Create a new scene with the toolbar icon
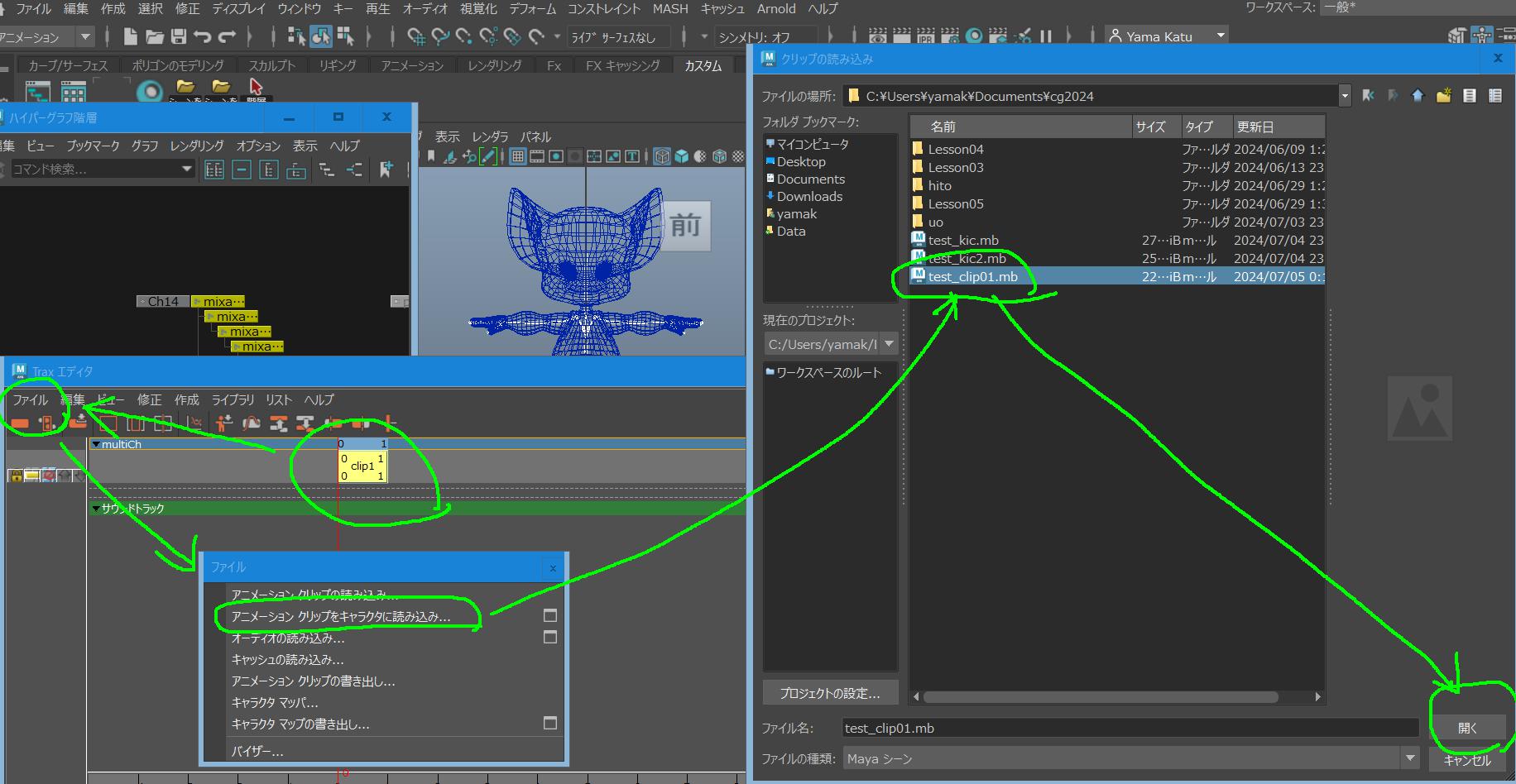 click(130, 36)
